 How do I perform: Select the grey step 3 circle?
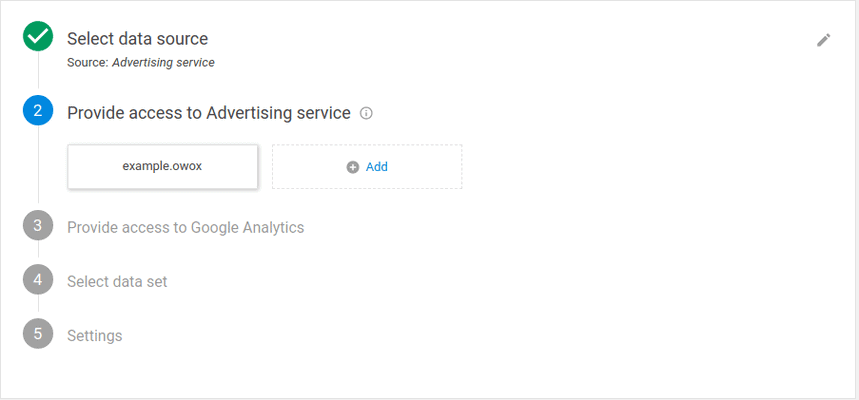click(x=38, y=226)
